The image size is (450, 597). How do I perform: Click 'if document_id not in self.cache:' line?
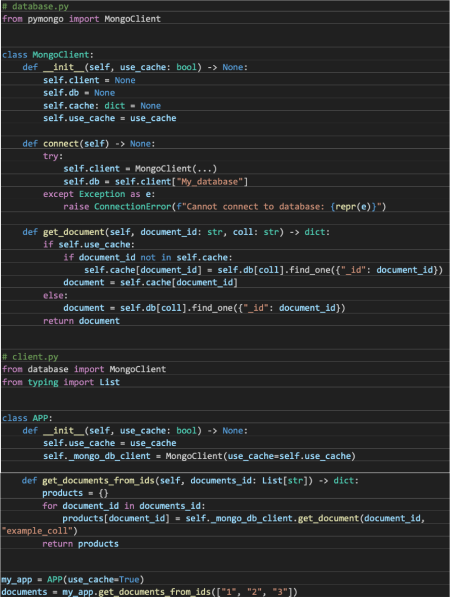coord(148,257)
